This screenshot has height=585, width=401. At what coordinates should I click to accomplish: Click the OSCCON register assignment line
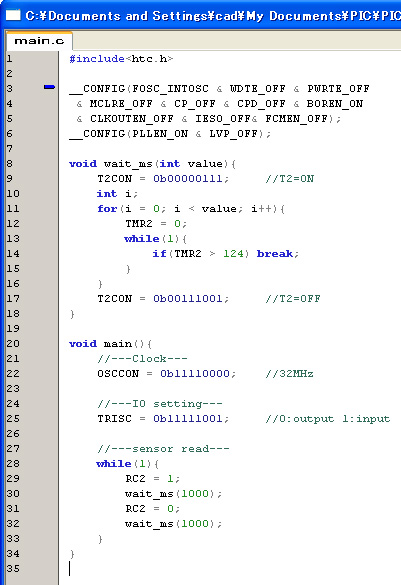pyautogui.click(x=167, y=374)
